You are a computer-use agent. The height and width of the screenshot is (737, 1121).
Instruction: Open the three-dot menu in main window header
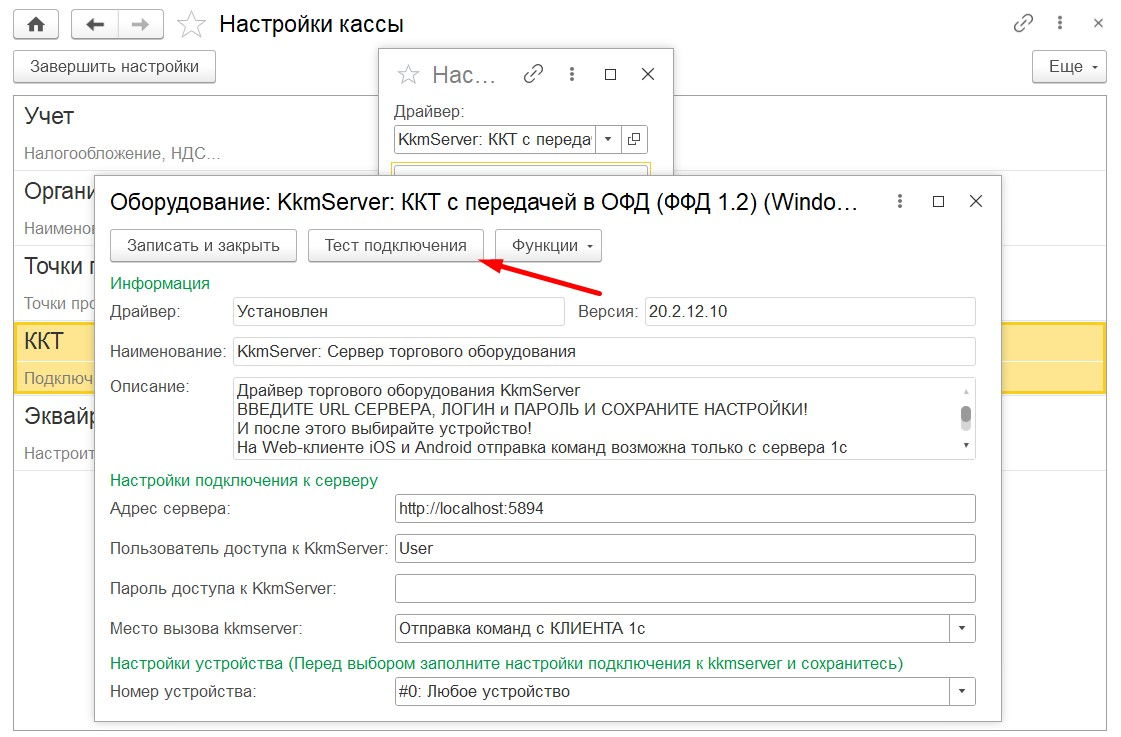(1060, 24)
